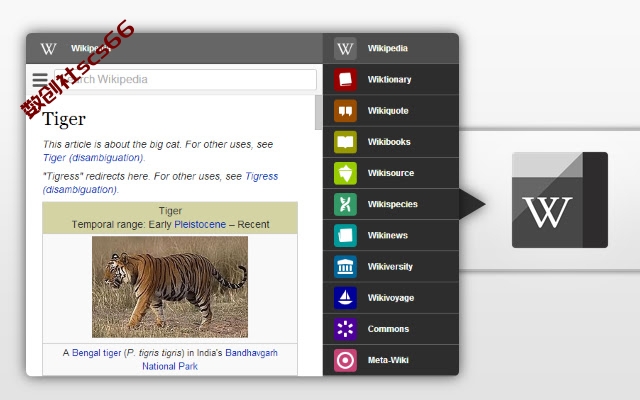640x400 pixels.
Task: Click the Temporal range infobox text
Action: click(170, 224)
